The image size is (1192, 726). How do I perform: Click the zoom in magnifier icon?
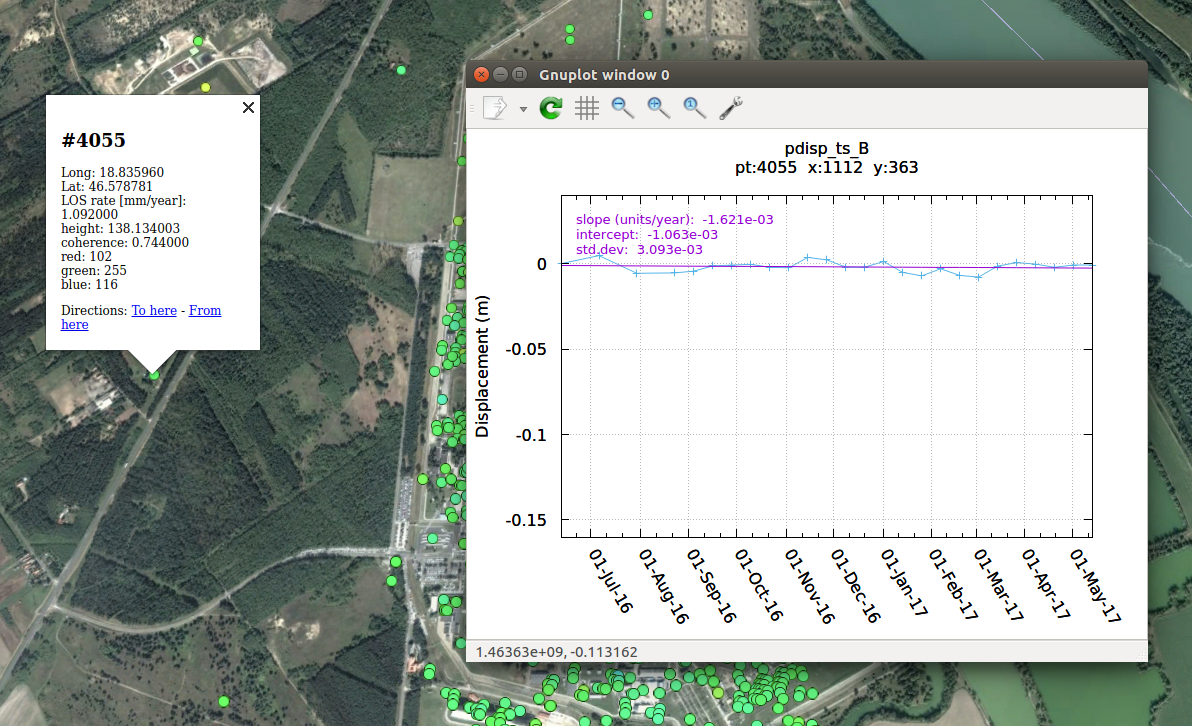658,108
